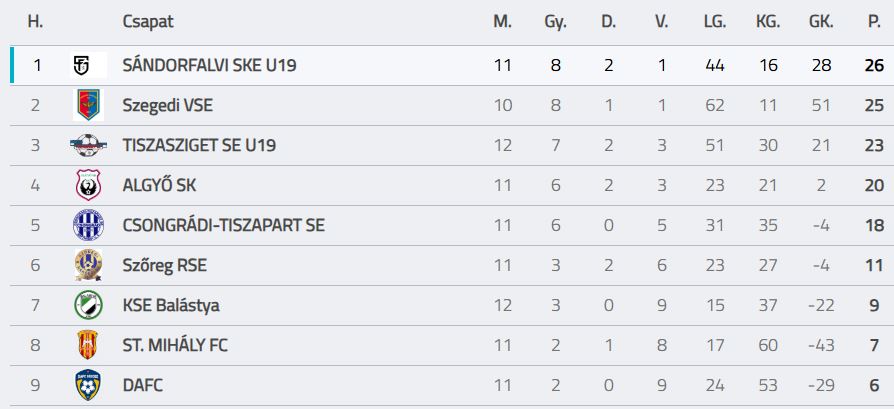Open TISZASZIGET SE U19 team name
The width and height of the screenshot is (894, 409).
pyautogui.click(x=199, y=145)
